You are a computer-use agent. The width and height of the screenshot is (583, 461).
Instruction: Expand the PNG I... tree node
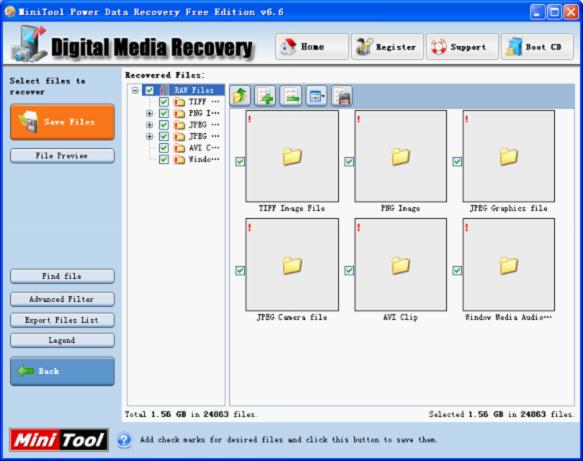coord(149,113)
